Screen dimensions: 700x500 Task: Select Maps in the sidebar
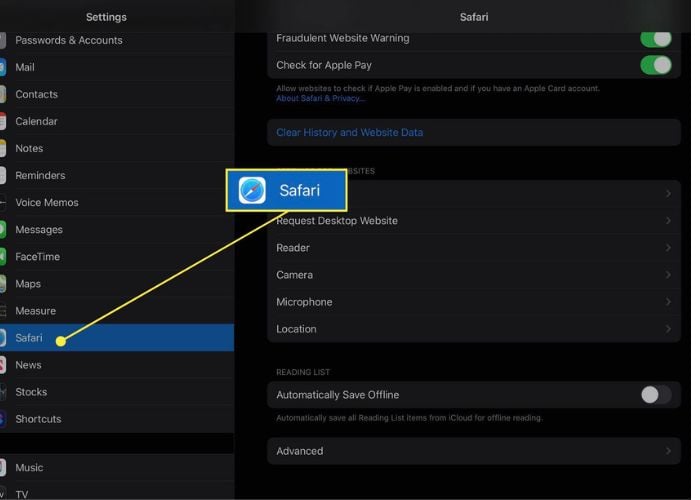coord(117,284)
